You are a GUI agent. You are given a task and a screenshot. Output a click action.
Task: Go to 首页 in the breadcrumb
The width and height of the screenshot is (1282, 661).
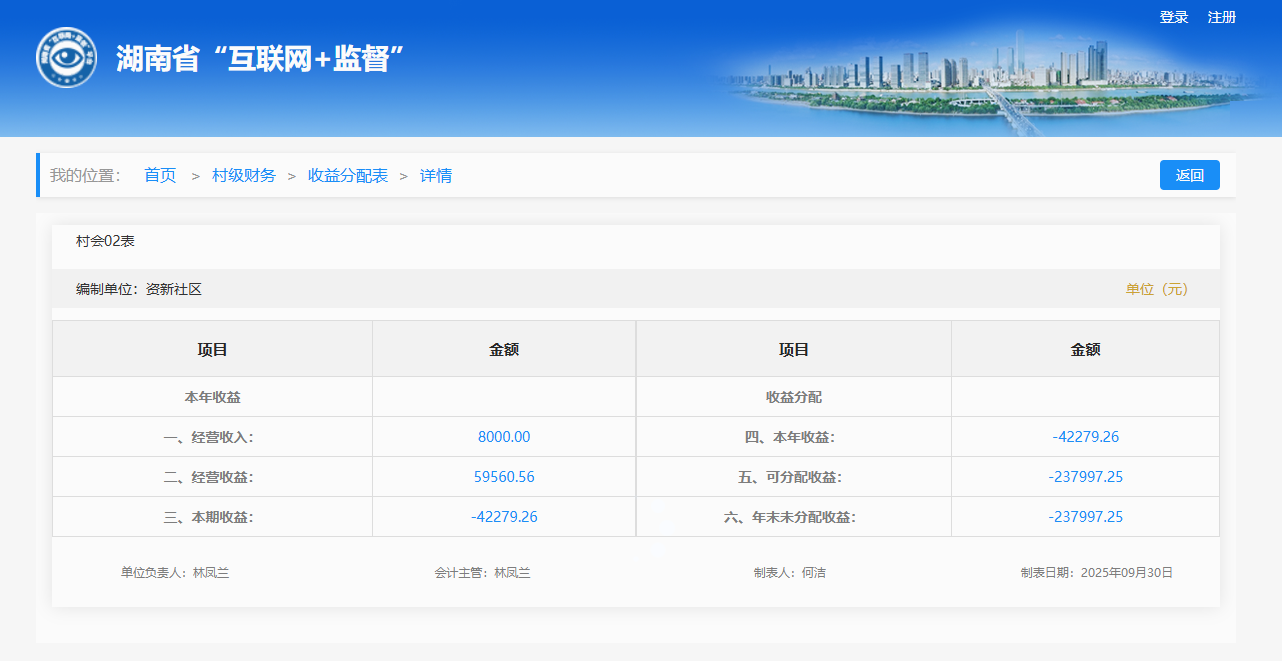click(x=160, y=176)
